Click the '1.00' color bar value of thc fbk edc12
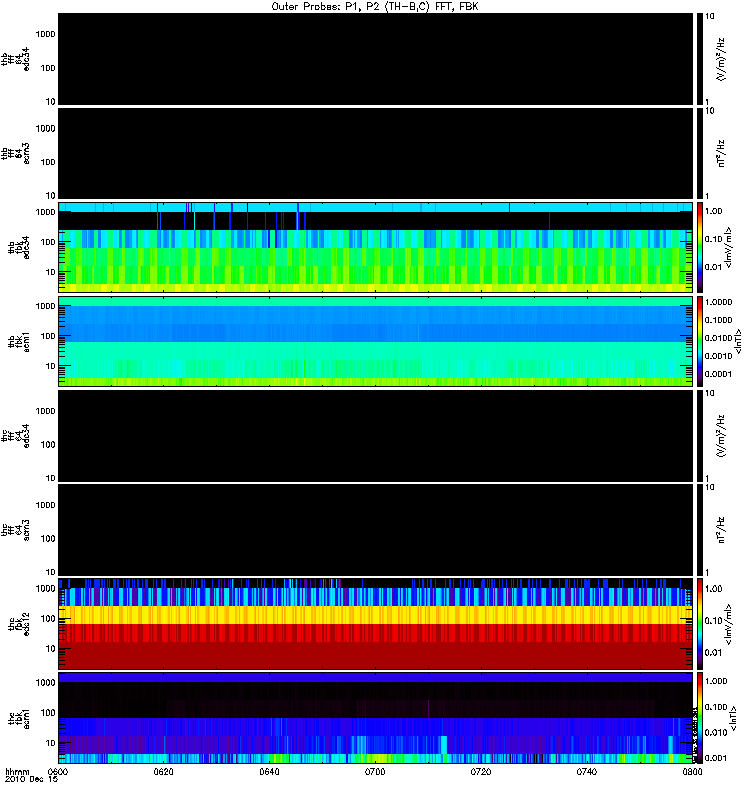750x800 pixels. coord(714,589)
